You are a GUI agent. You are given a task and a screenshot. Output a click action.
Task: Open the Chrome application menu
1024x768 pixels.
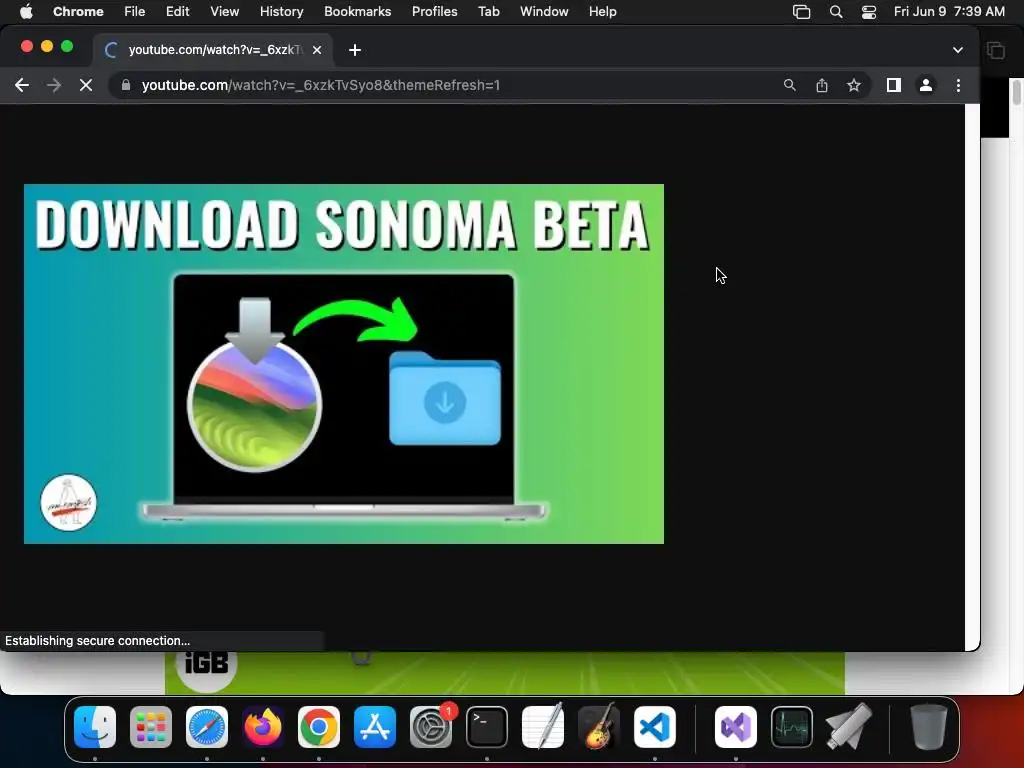(78, 11)
